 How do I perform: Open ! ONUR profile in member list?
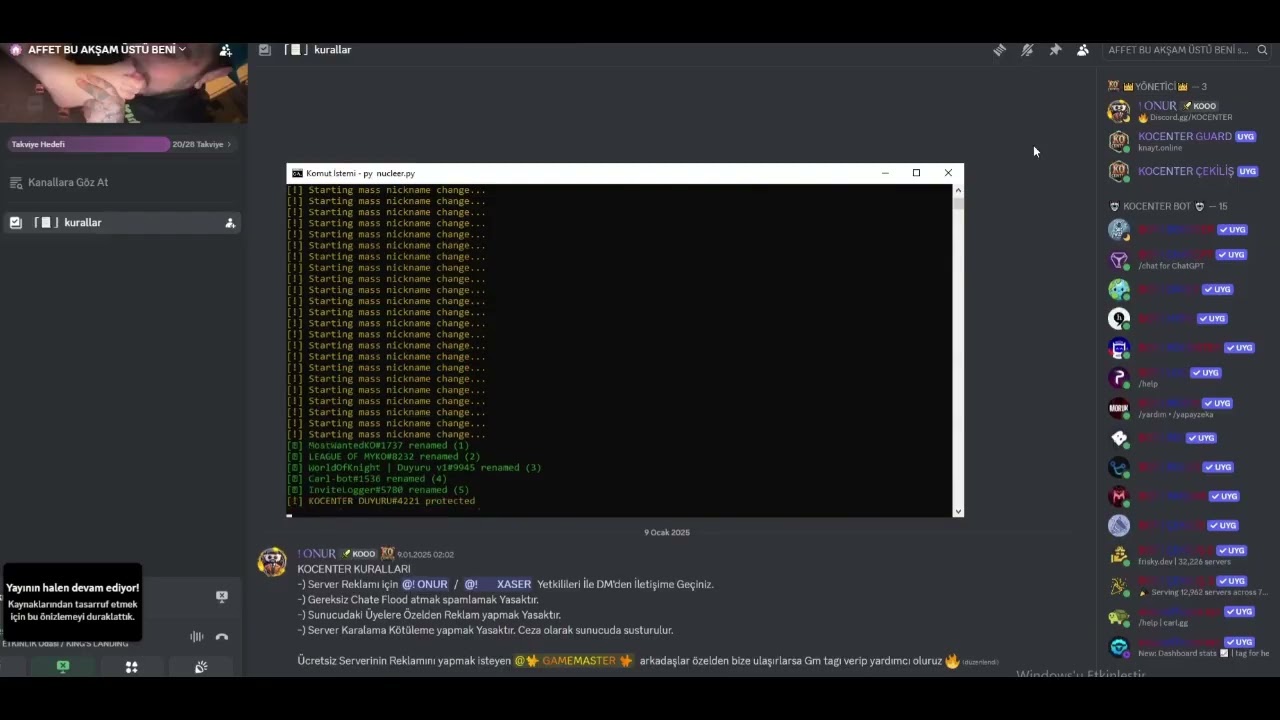click(1187, 111)
